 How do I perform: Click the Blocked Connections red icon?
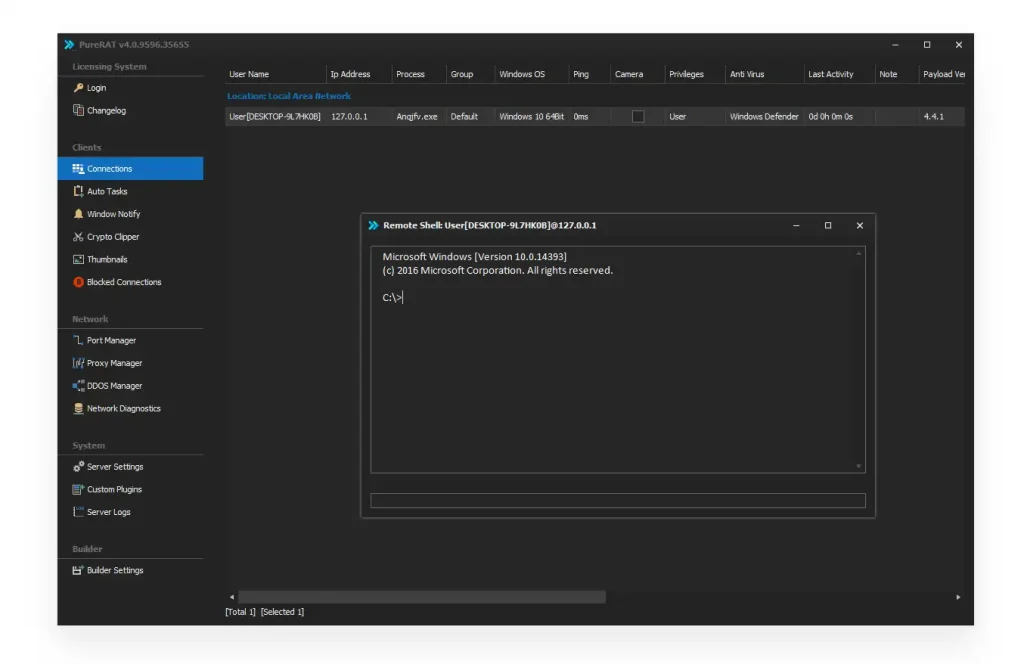(x=78, y=282)
